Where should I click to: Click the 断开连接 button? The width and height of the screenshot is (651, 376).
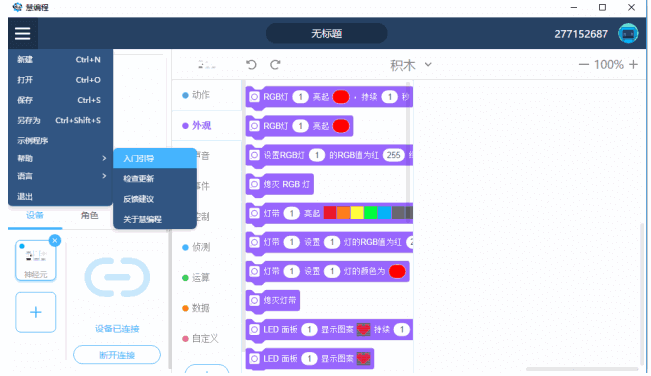(x=117, y=355)
